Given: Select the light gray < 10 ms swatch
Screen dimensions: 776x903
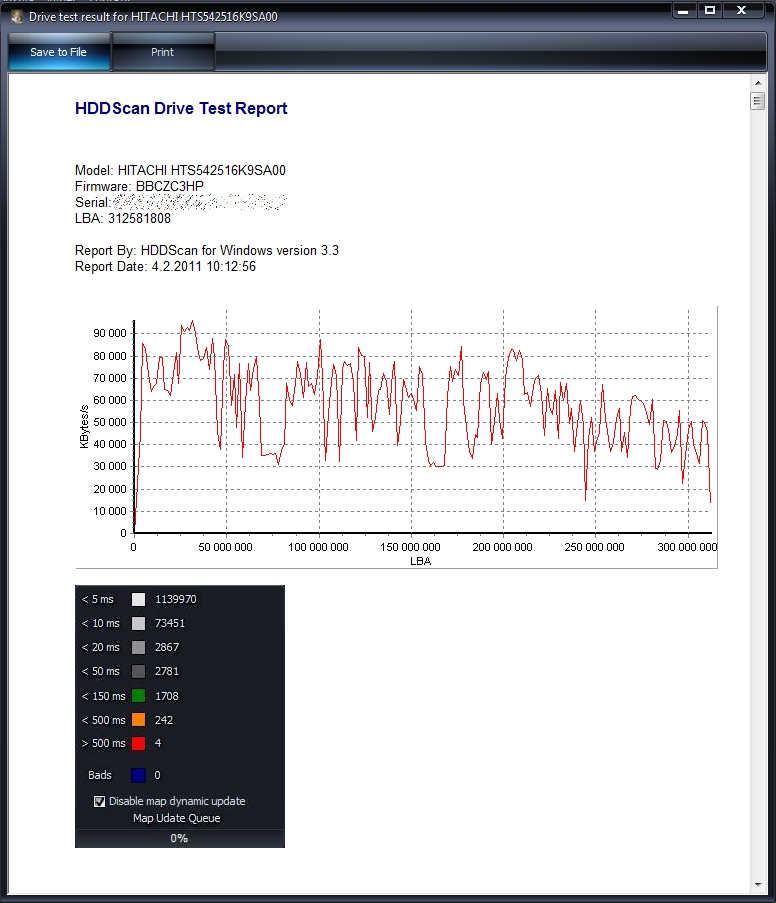Looking at the screenshot, I should 139,623.
